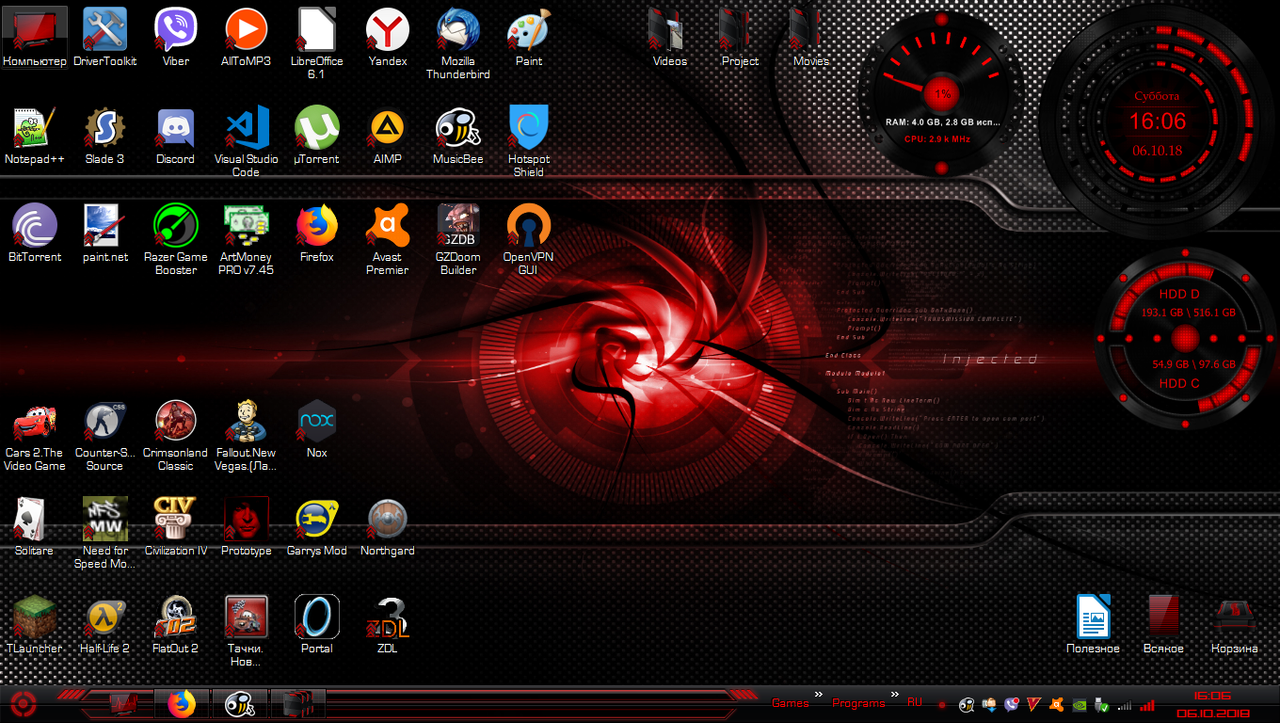Open the Компьютер desktop icon
Viewport: 1280px width, 723px height.
pos(35,38)
